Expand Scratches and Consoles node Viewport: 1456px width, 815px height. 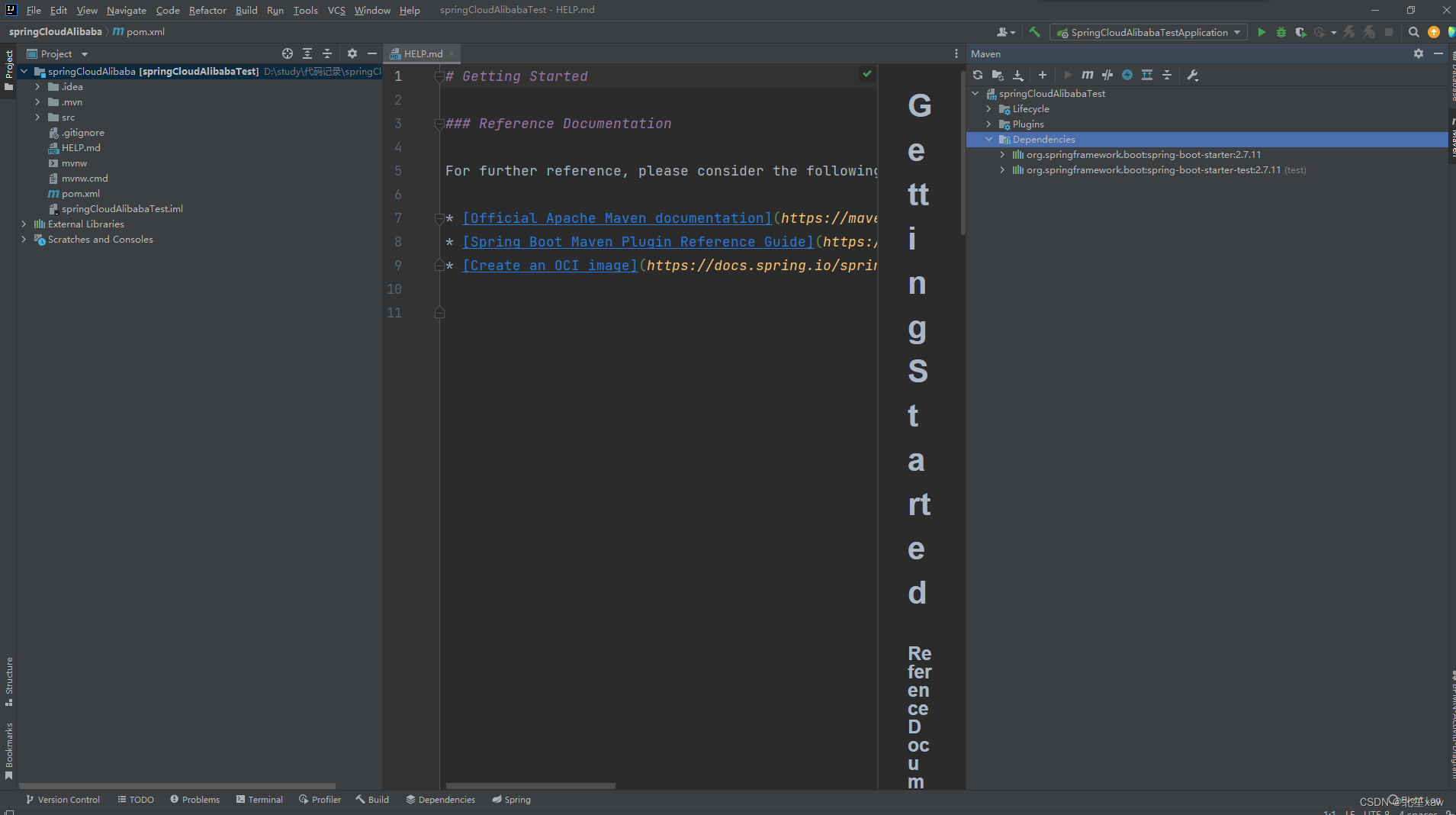coord(24,240)
